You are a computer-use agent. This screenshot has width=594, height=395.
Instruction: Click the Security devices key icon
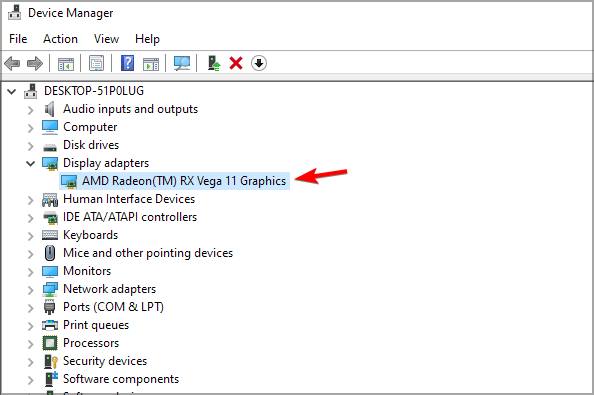pos(51,361)
